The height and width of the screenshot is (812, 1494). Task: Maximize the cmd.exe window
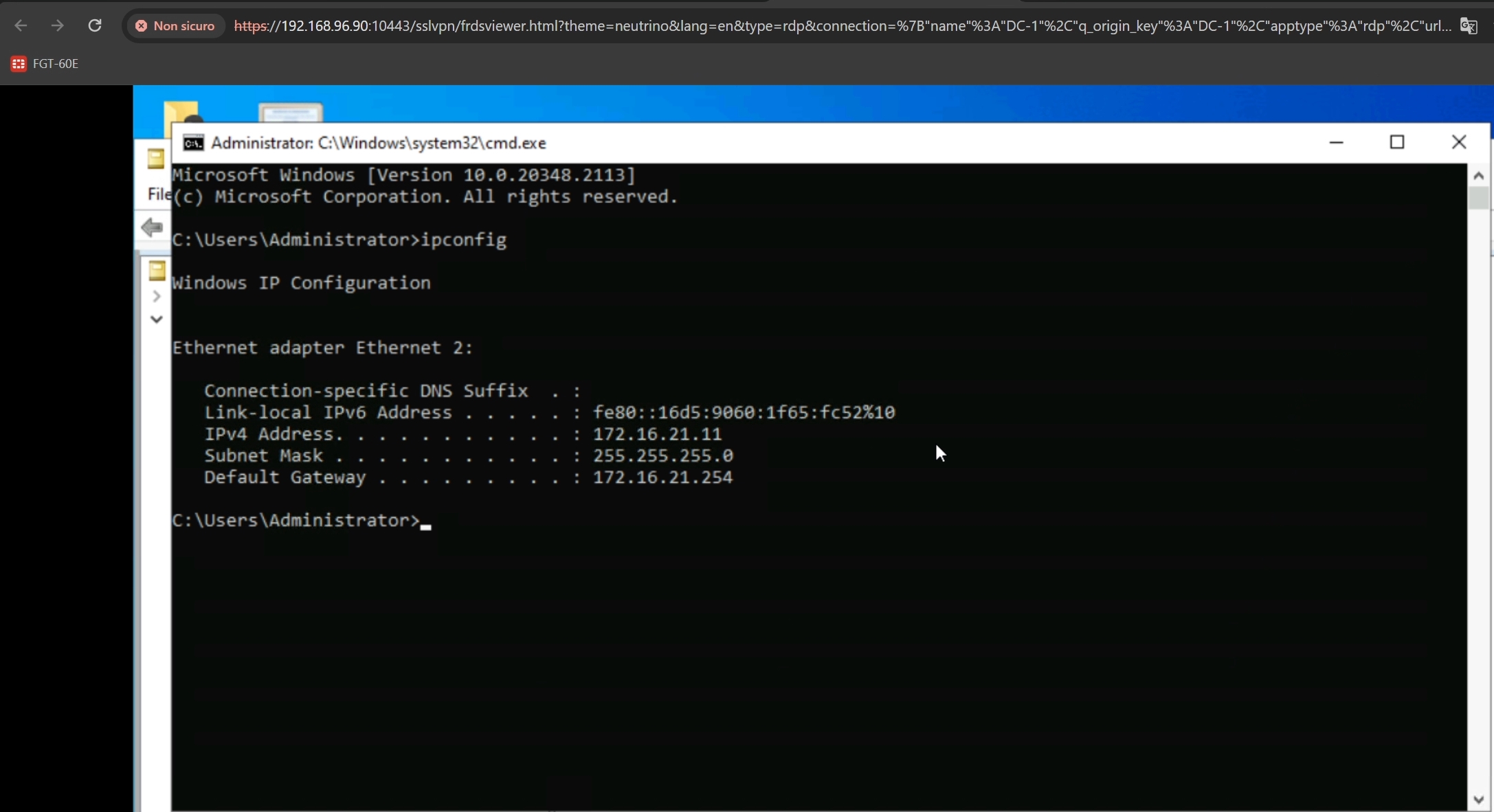pos(1397,142)
